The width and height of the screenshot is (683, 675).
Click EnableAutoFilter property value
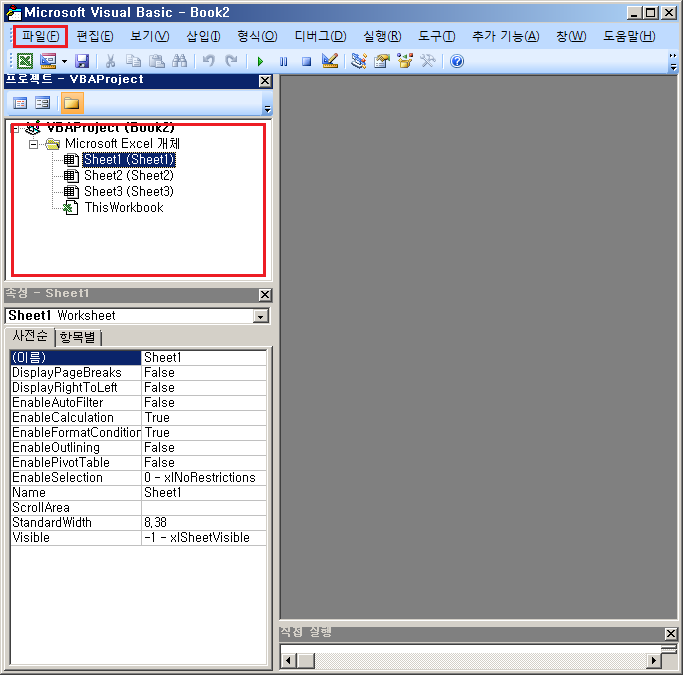tap(204, 403)
